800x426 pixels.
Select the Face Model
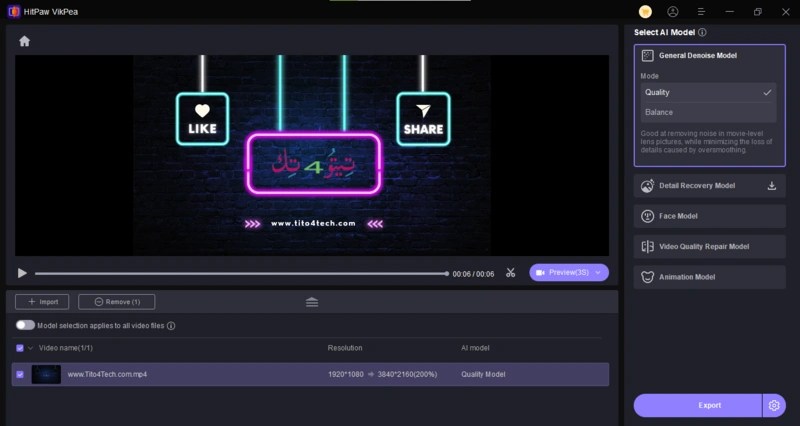[x=710, y=216]
